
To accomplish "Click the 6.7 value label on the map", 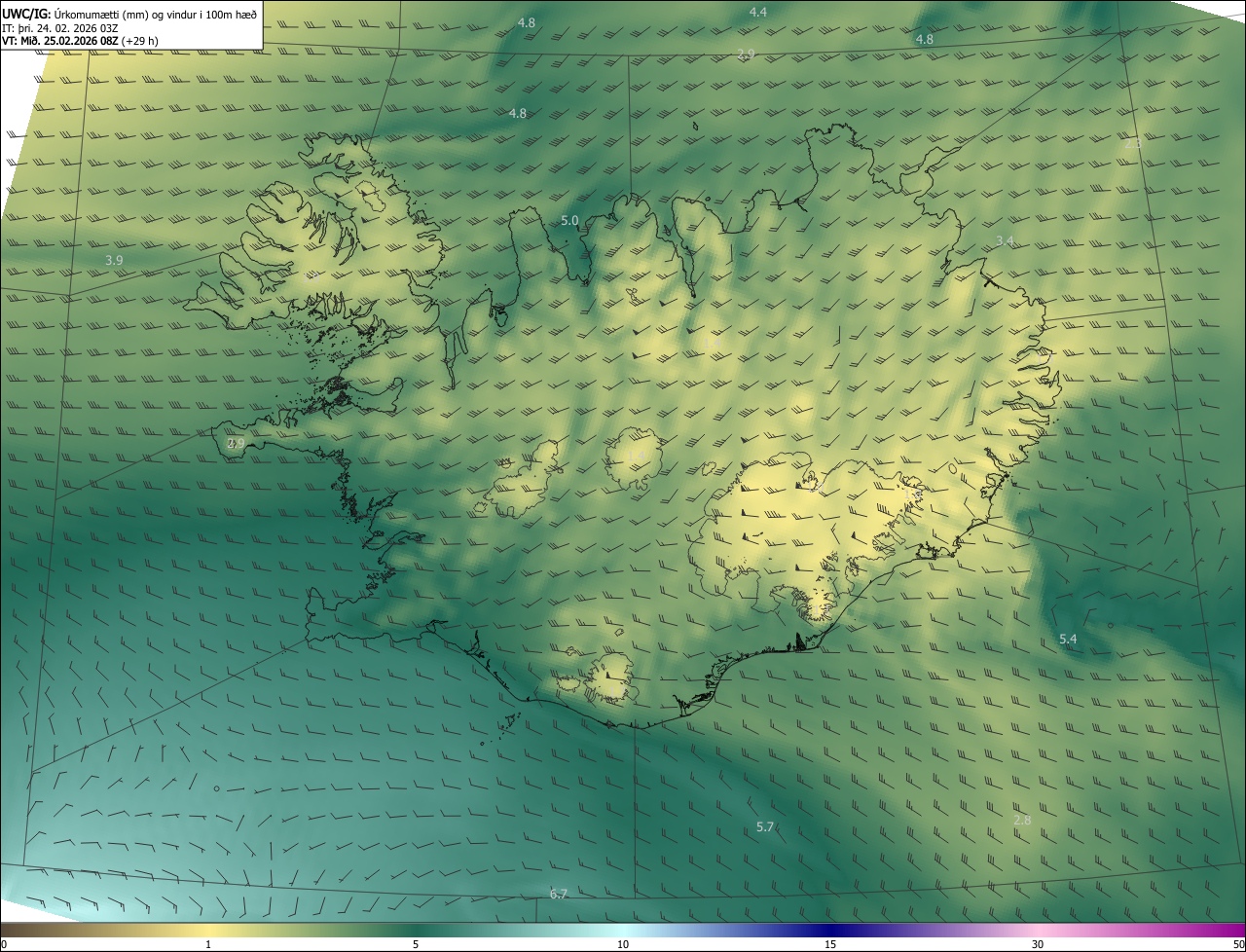I will 558,894.
